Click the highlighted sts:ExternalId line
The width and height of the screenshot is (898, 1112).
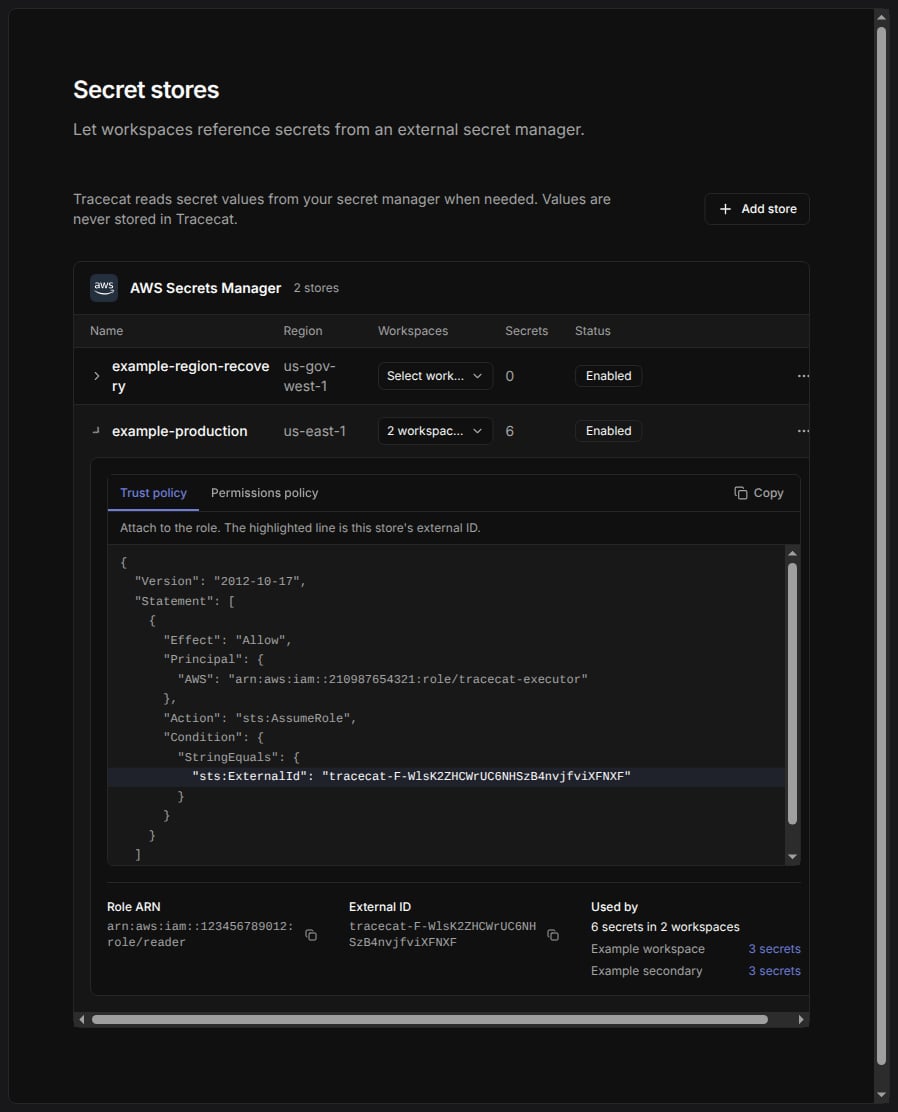coord(446,777)
